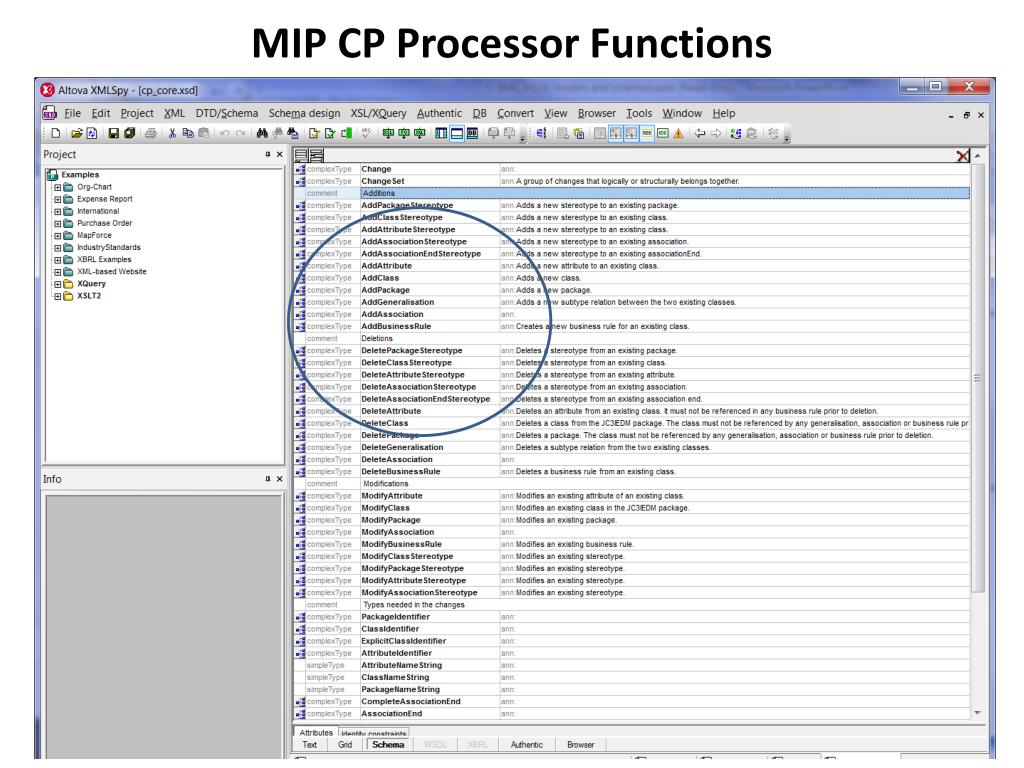Screen dimensions: 1024x768
Task: Open the XSL/XQuery menu
Action: (x=378, y=113)
